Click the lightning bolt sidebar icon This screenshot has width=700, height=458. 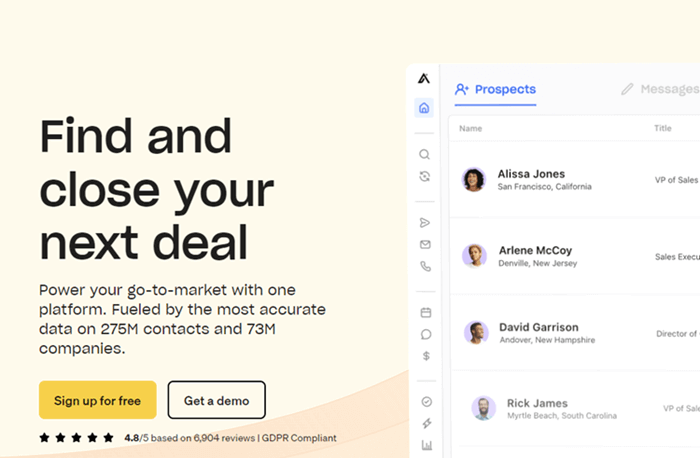click(425, 423)
